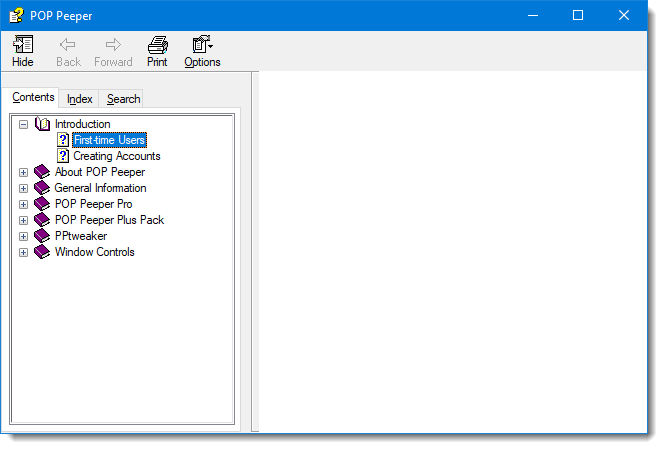Viewport: 663px width, 449px height.
Task: Close the POP Peeper help window
Action: 624,16
